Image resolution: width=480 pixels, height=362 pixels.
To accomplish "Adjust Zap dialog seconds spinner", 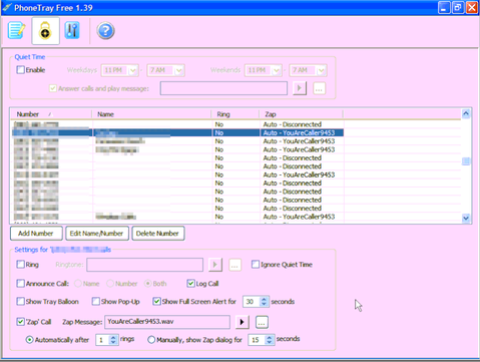I will coord(269,340).
